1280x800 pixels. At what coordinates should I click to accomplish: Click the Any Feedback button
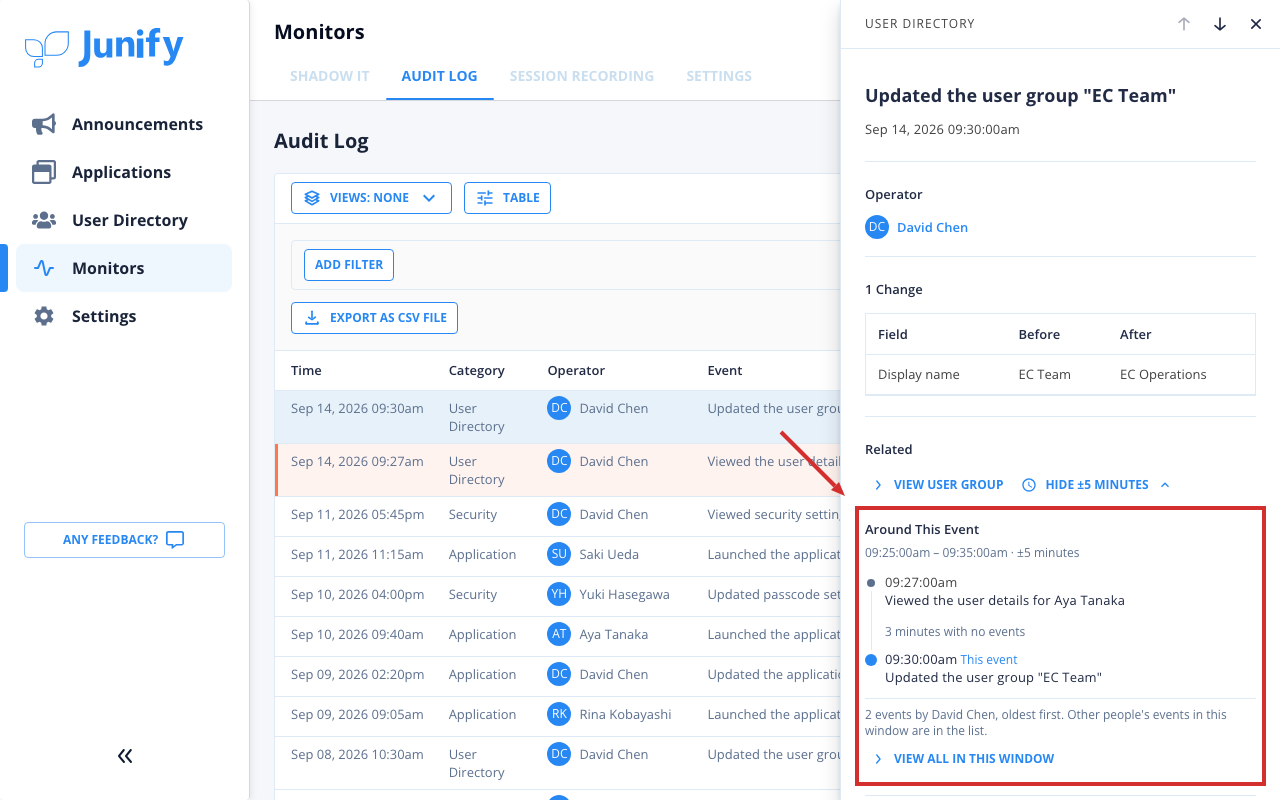[x=124, y=540]
